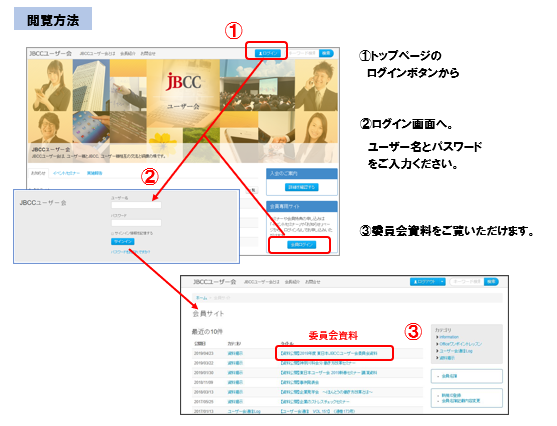Click the サインイン button

123,242
